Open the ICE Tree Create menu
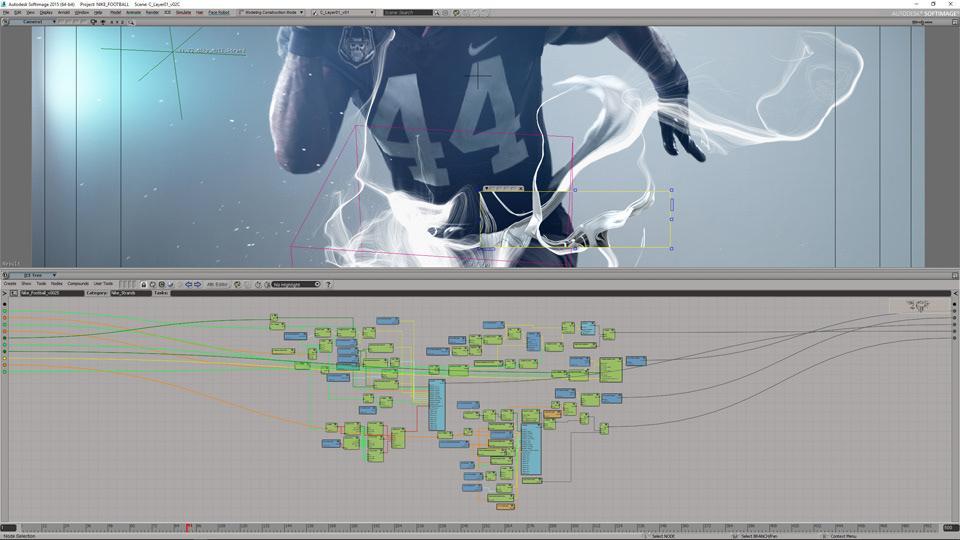The width and height of the screenshot is (960, 540). [10, 283]
